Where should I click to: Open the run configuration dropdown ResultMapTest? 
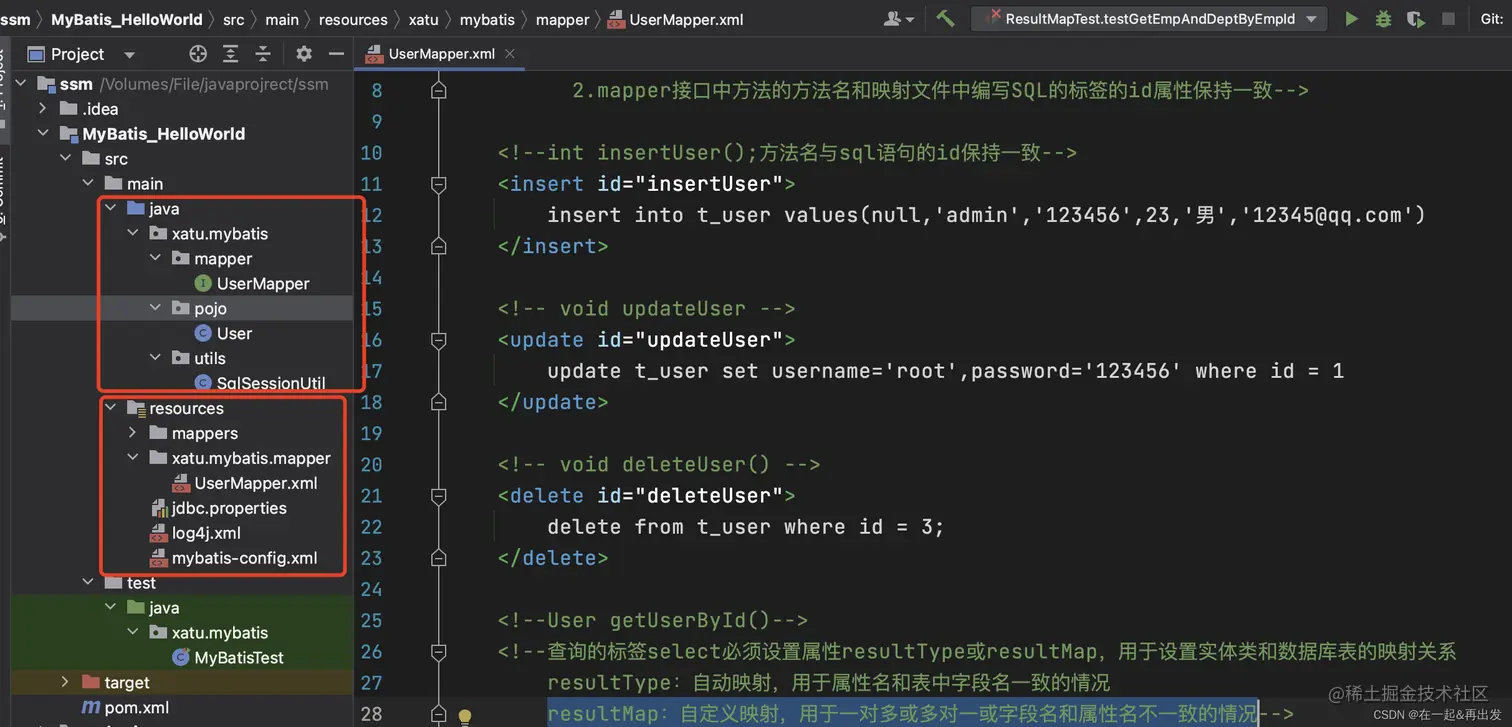click(1148, 18)
